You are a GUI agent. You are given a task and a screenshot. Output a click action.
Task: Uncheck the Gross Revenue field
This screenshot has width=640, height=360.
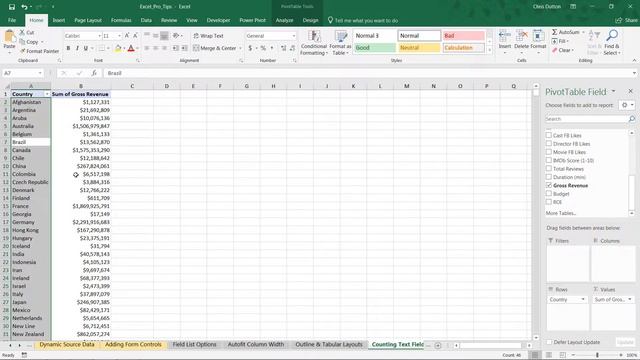(x=549, y=185)
